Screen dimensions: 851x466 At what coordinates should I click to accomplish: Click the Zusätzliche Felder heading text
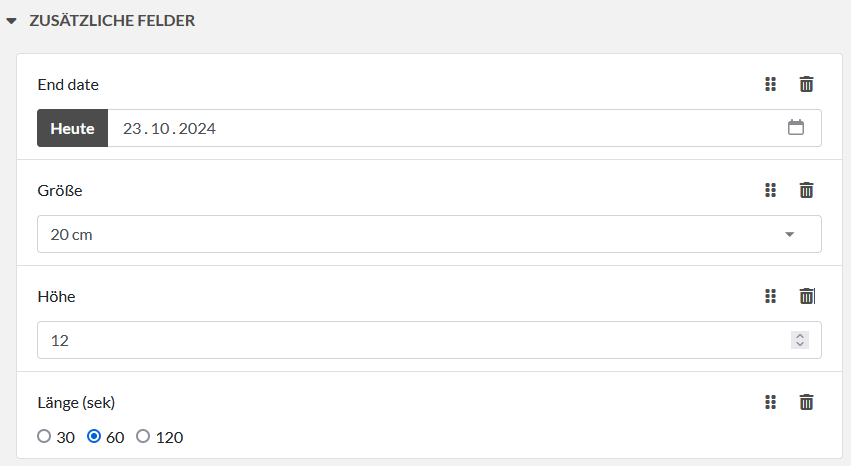tap(112, 20)
